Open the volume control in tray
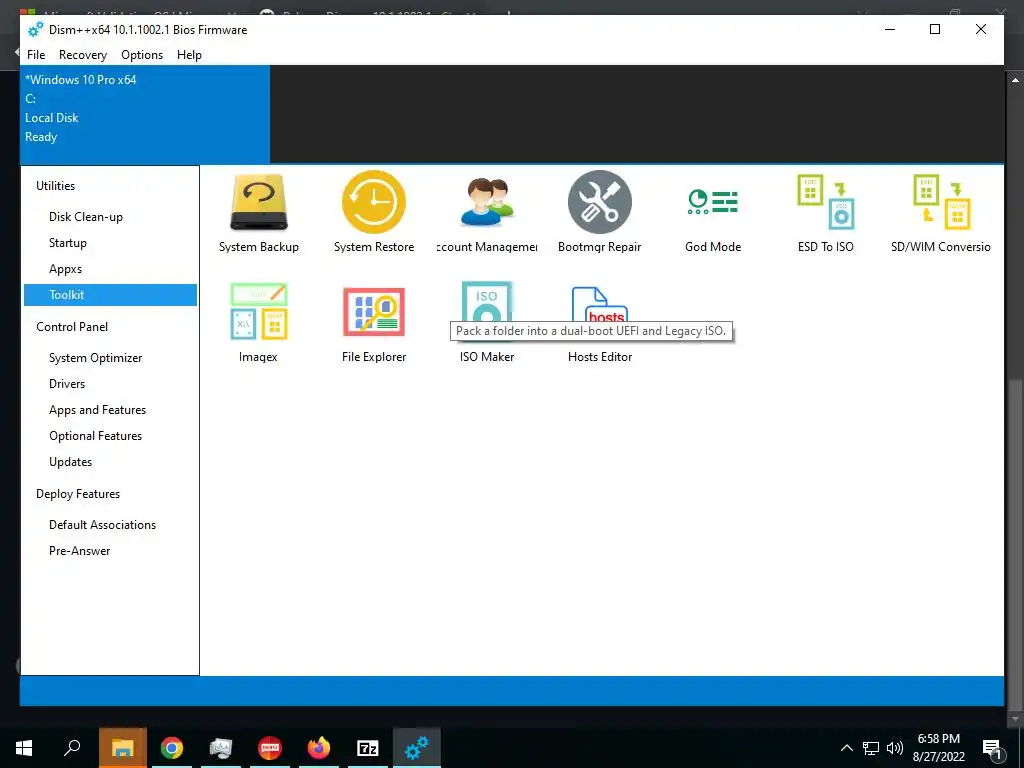This screenshot has width=1024, height=768. click(x=895, y=748)
